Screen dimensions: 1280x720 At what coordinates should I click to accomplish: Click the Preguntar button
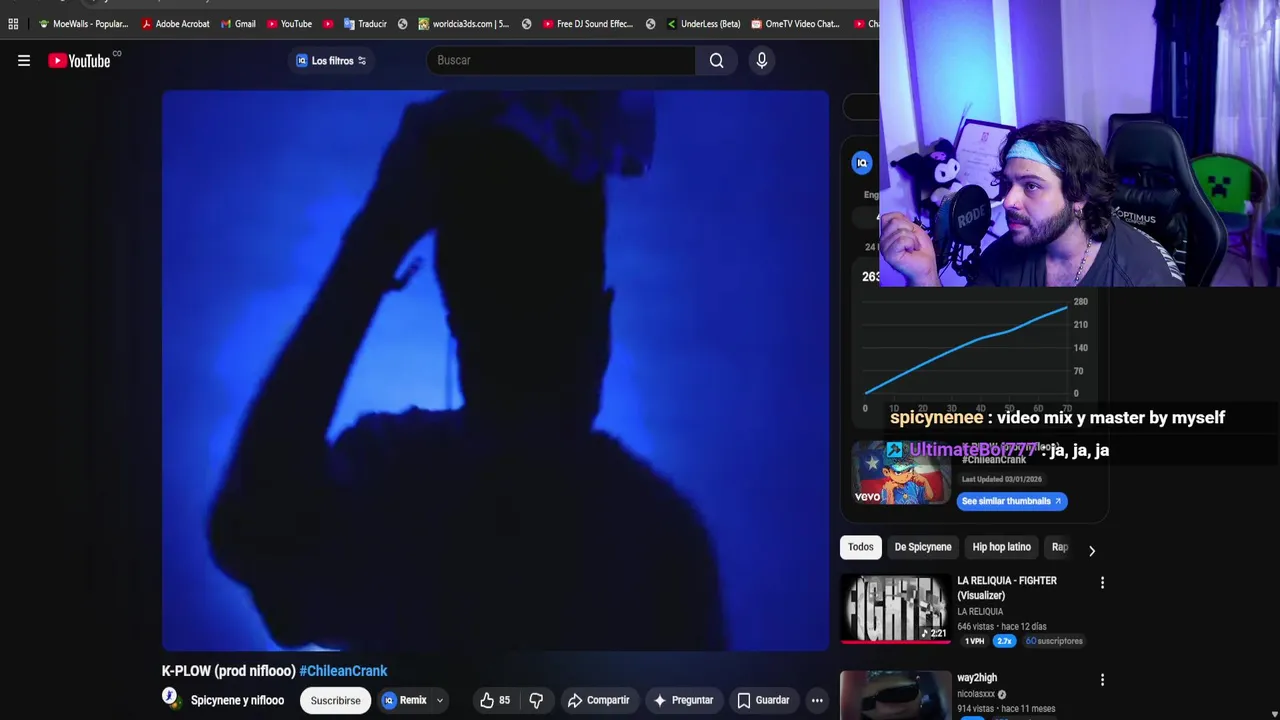point(683,700)
